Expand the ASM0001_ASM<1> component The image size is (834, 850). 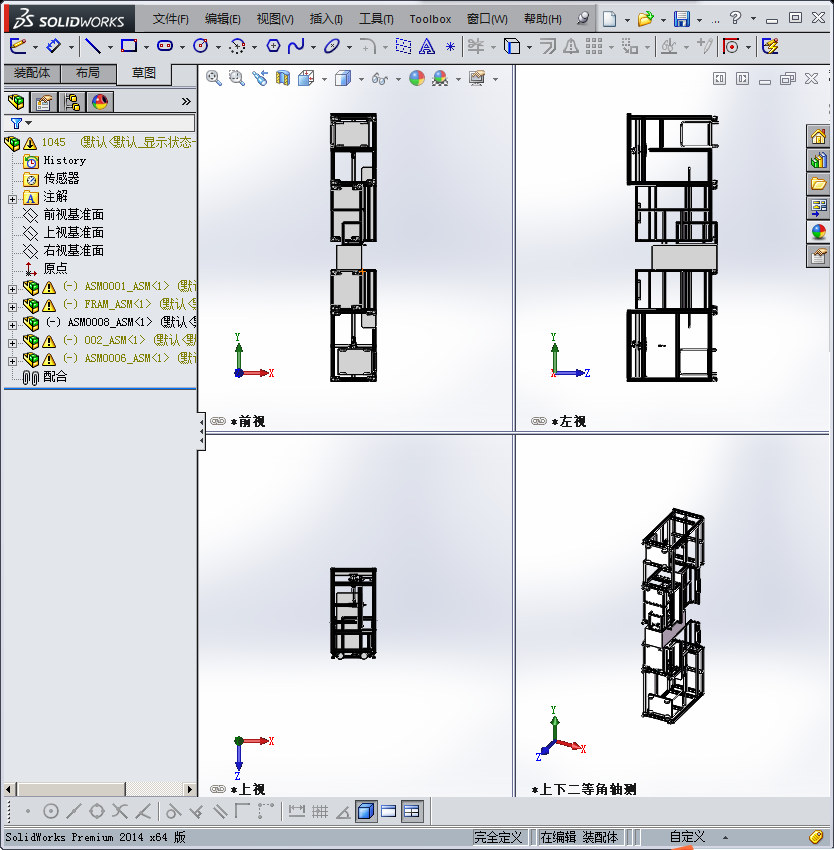pyautogui.click(x=12, y=289)
